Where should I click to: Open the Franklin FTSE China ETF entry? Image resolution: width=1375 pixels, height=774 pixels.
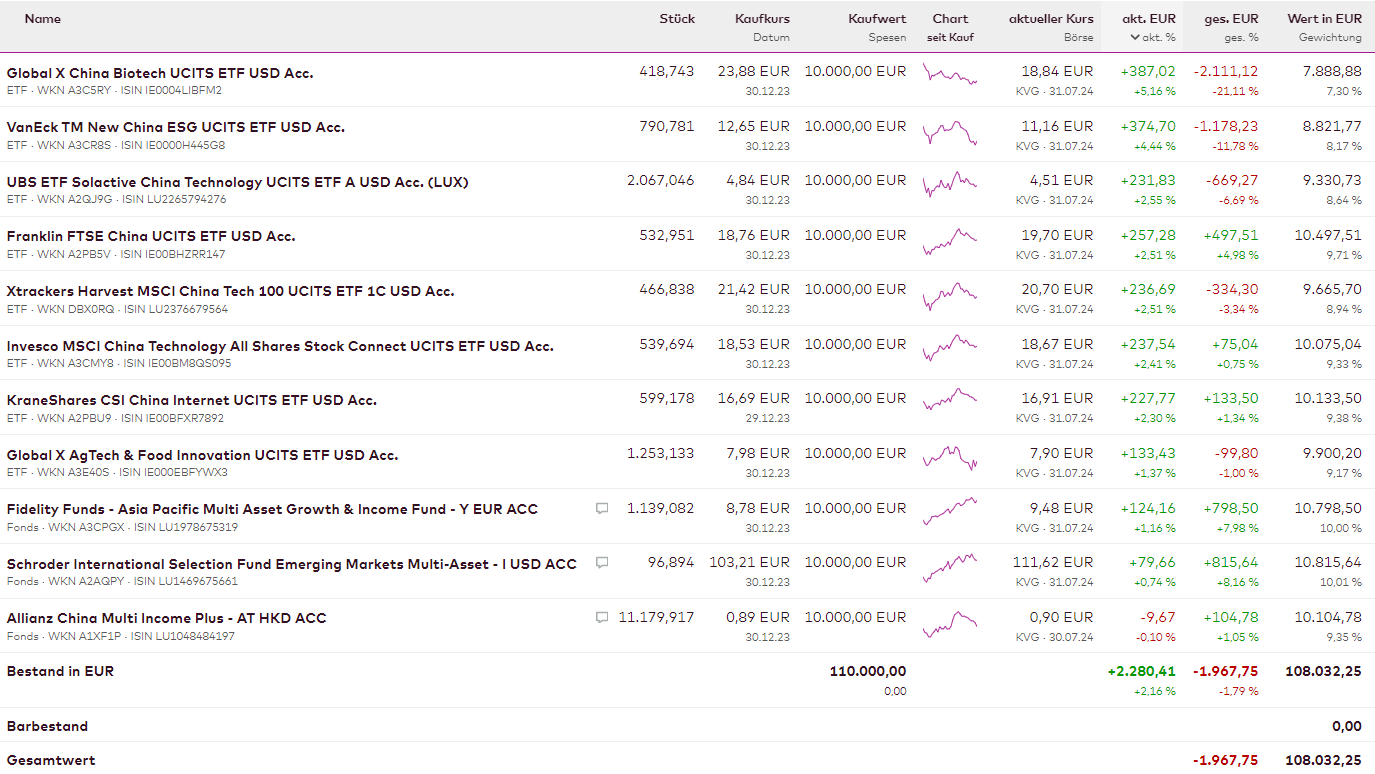point(151,236)
